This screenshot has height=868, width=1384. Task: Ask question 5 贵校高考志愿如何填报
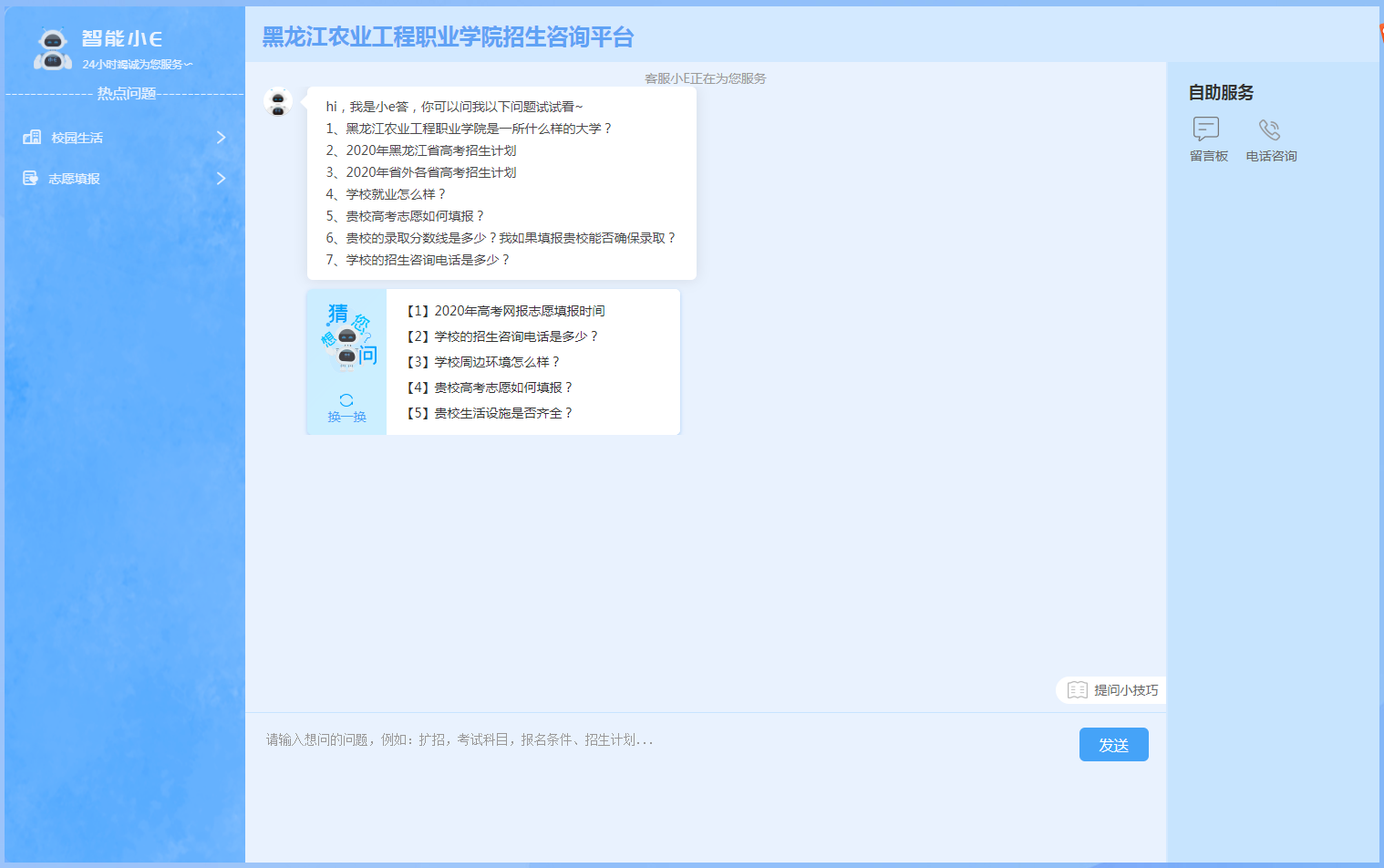[x=405, y=216]
